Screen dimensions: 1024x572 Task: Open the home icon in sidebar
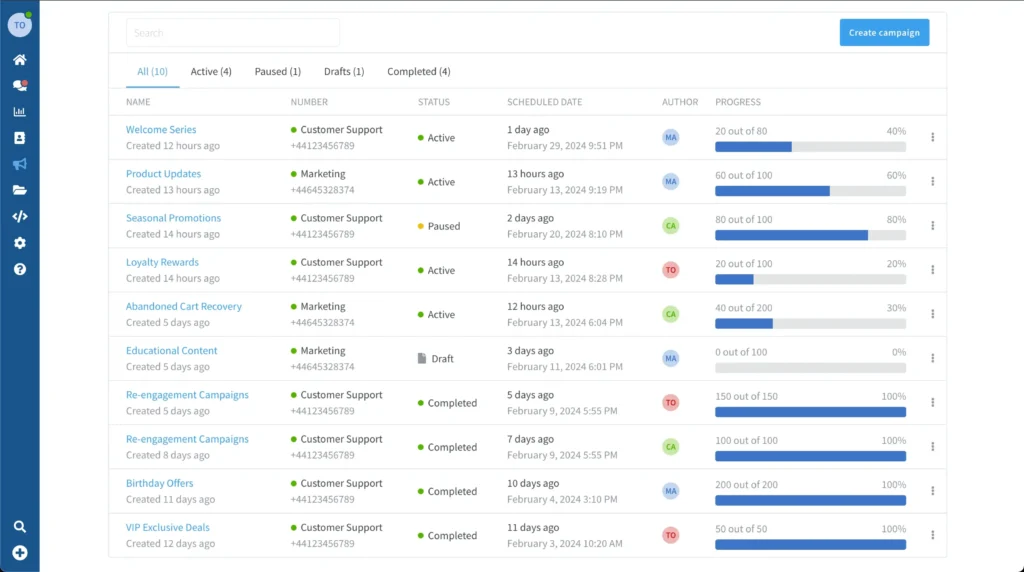[19, 60]
